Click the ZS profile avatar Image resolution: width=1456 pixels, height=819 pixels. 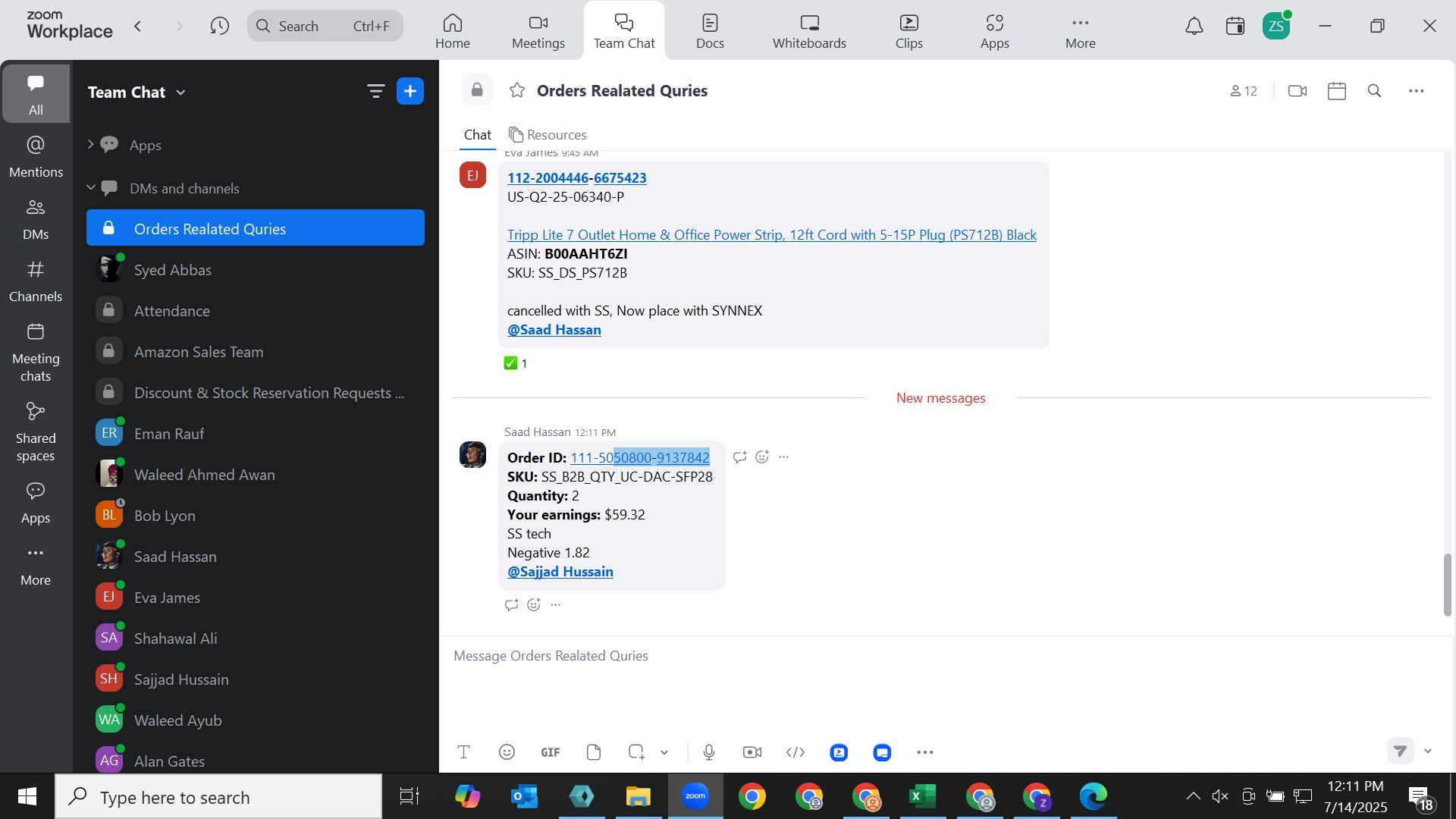tap(1276, 27)
